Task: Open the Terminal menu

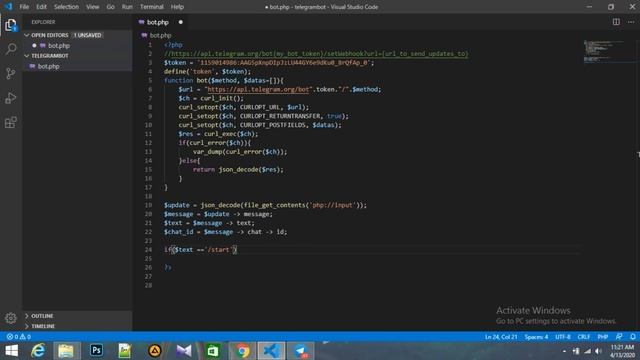Action: (151, 7)
